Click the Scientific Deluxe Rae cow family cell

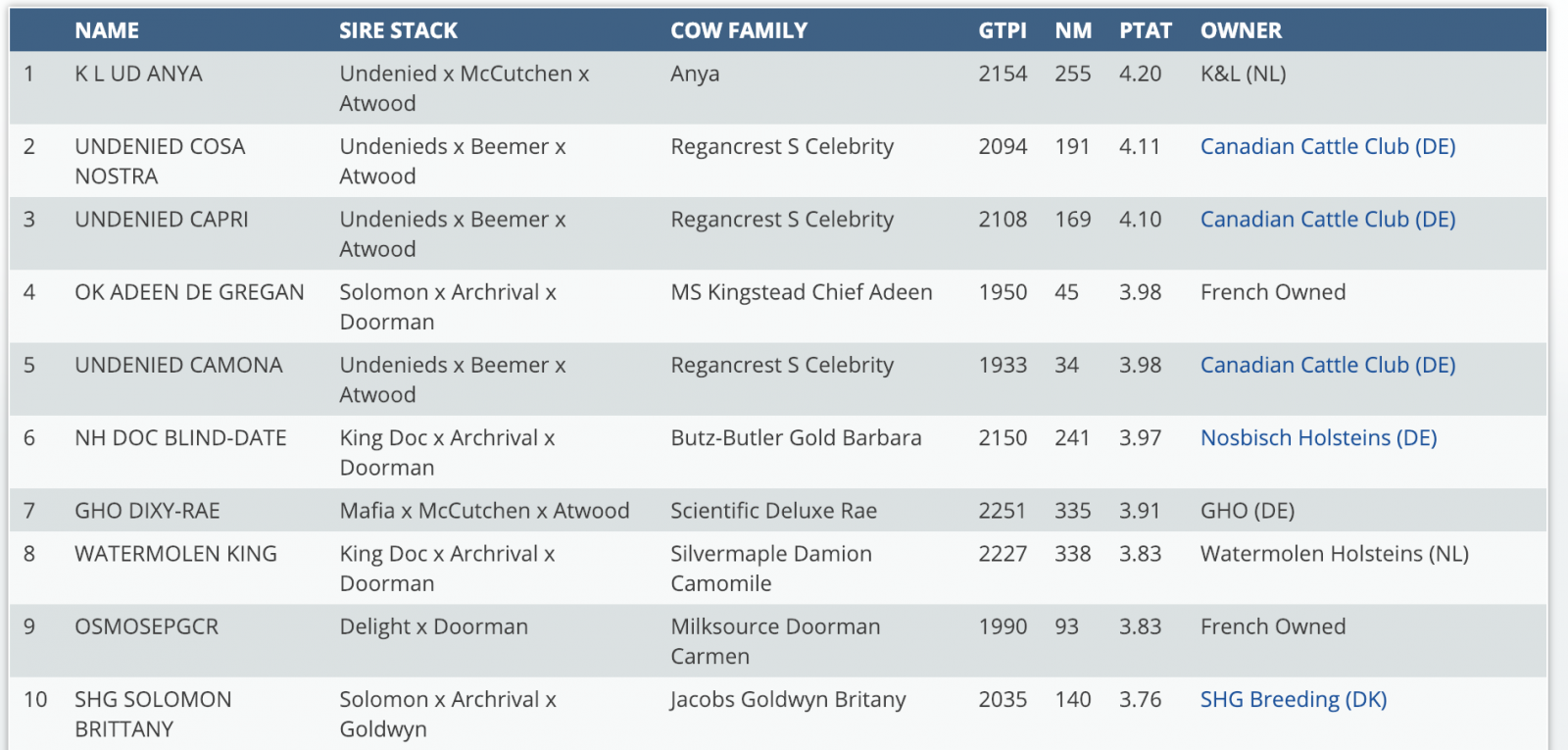(773, 511)
